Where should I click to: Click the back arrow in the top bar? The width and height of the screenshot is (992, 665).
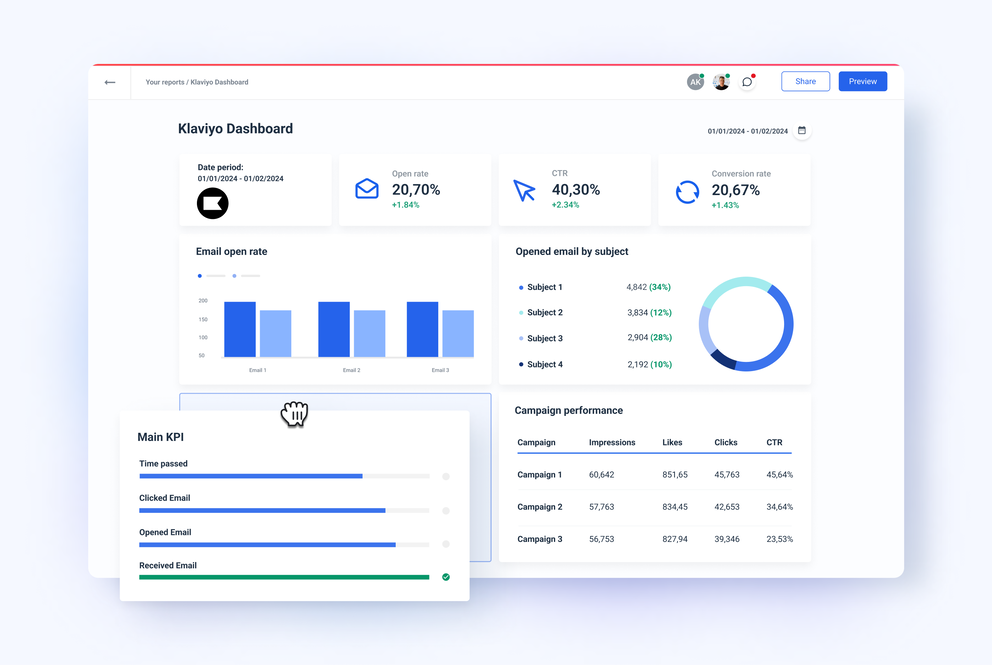(x=110, y=82)
